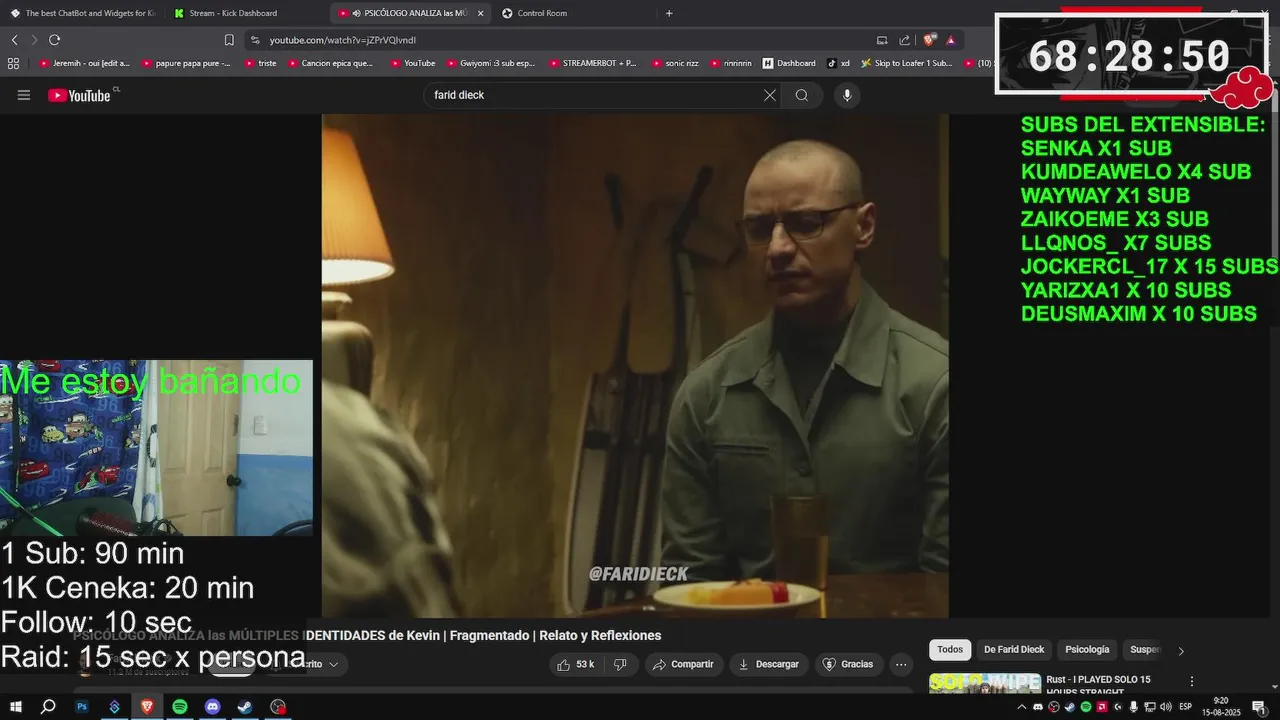Open the taskbar clock showing 9:20
Image resolution: width=1280 pixels, height=720 pixels.
click(x=1220, y=707)
